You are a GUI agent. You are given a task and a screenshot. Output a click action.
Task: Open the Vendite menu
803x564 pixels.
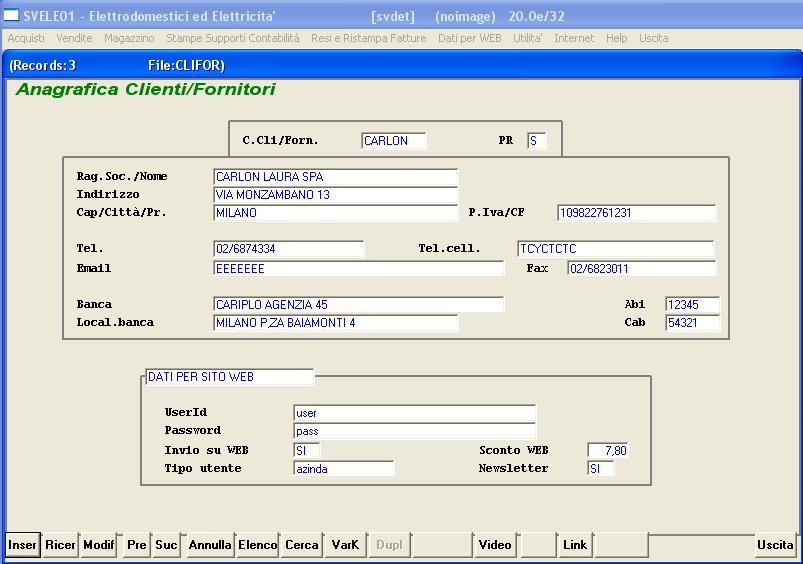pyautogui.click(x=74, y=38)
